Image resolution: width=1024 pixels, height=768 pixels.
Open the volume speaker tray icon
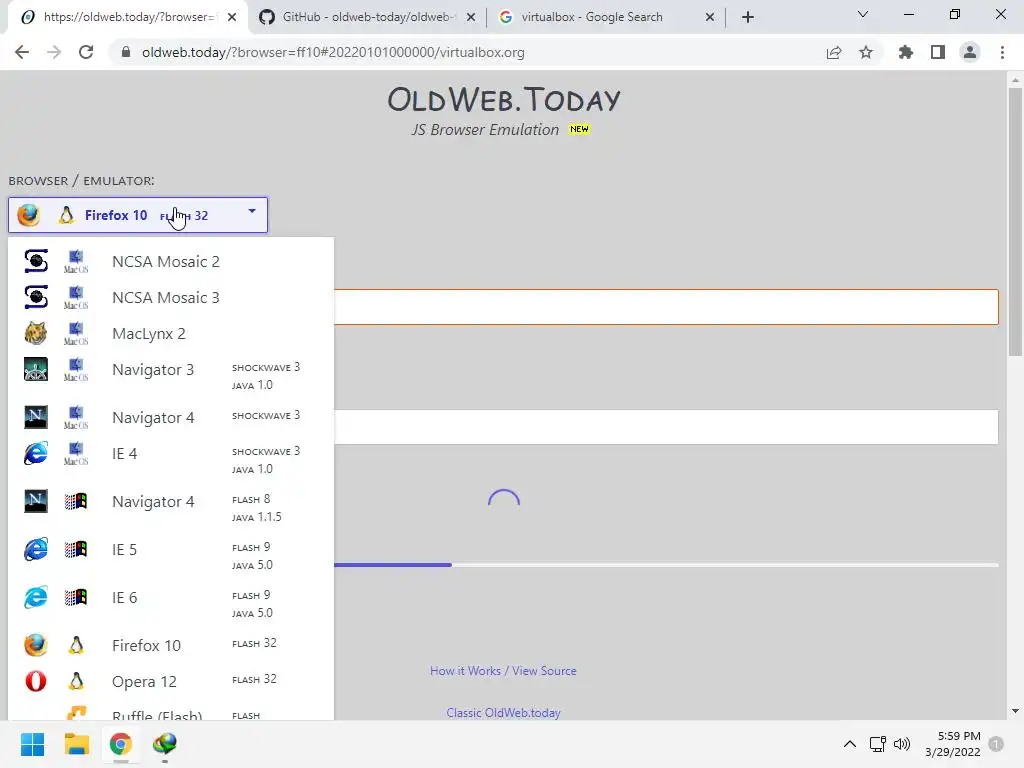902,744
